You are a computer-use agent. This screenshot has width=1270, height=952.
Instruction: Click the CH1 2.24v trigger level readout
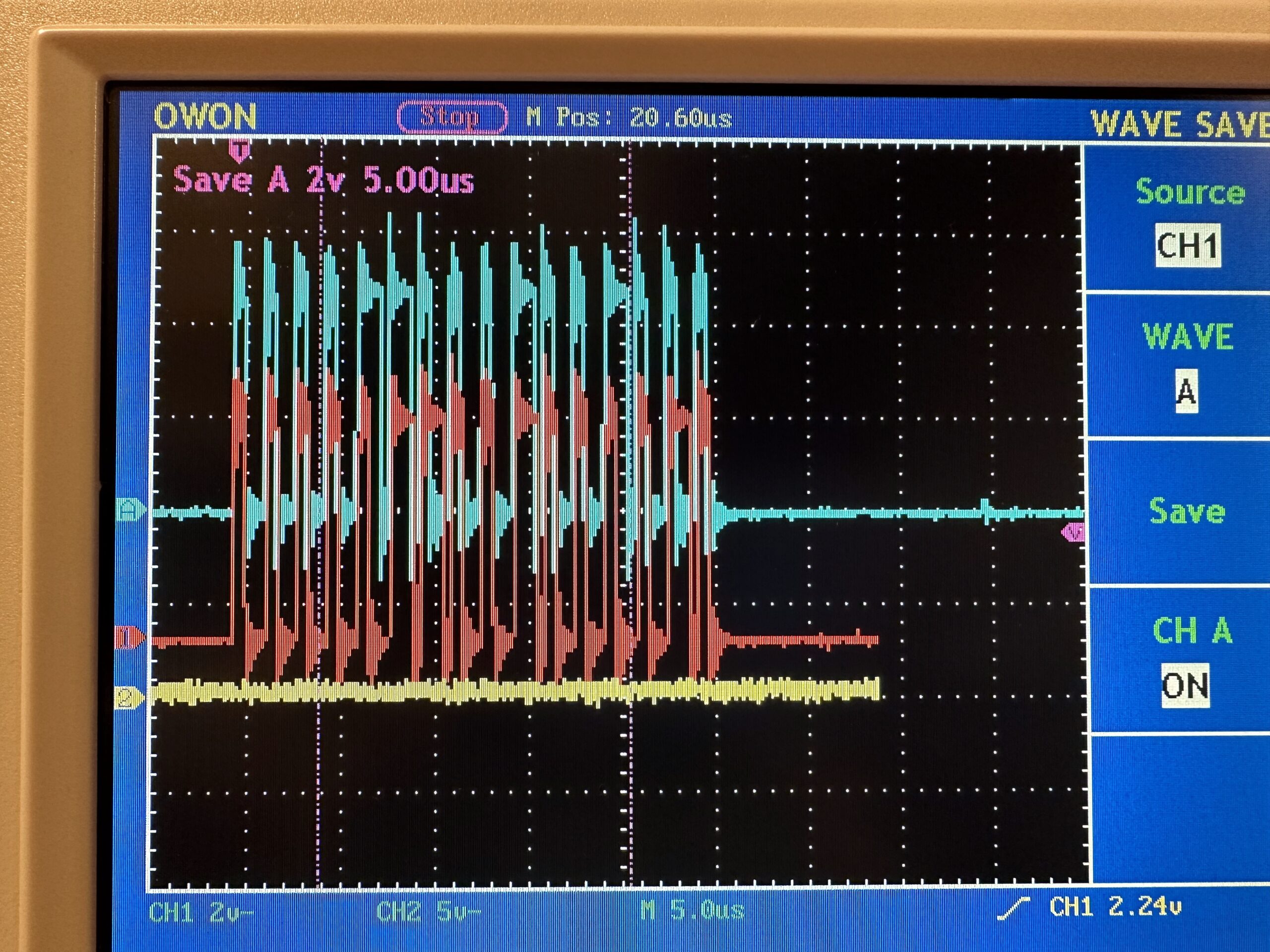[1115, 906]
